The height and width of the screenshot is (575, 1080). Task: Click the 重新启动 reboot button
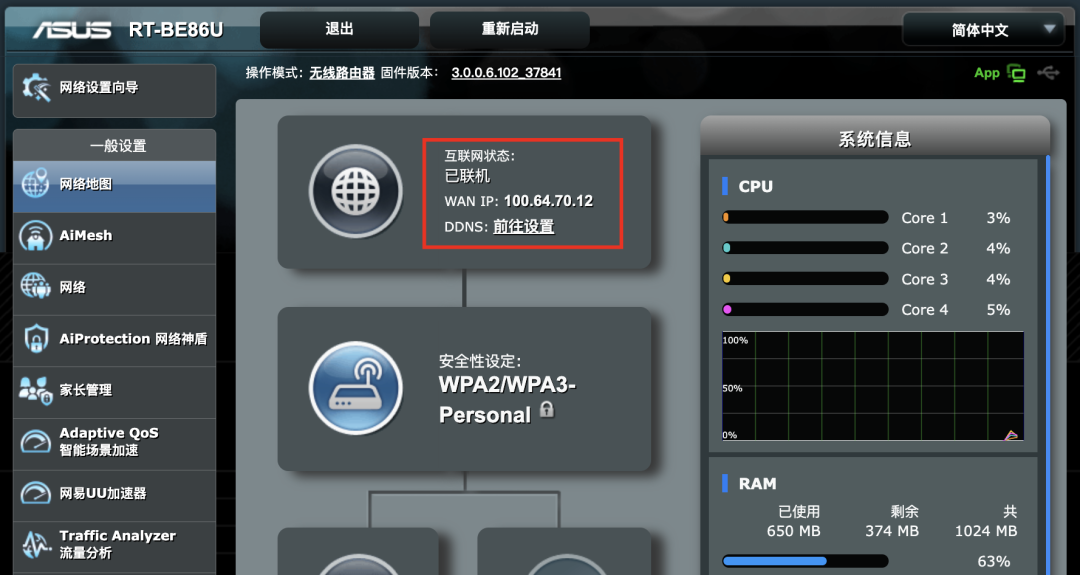pos(510,30)
